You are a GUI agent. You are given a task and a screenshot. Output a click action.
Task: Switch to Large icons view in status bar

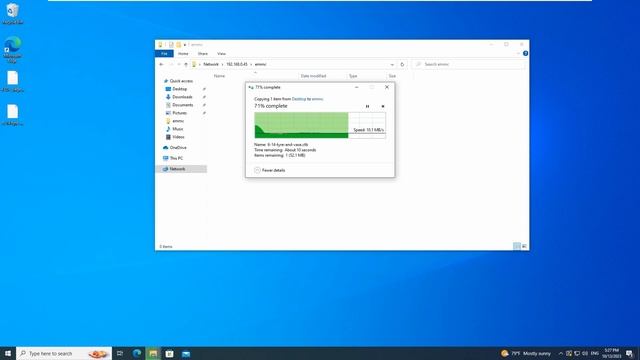click(x=524, y=246)
